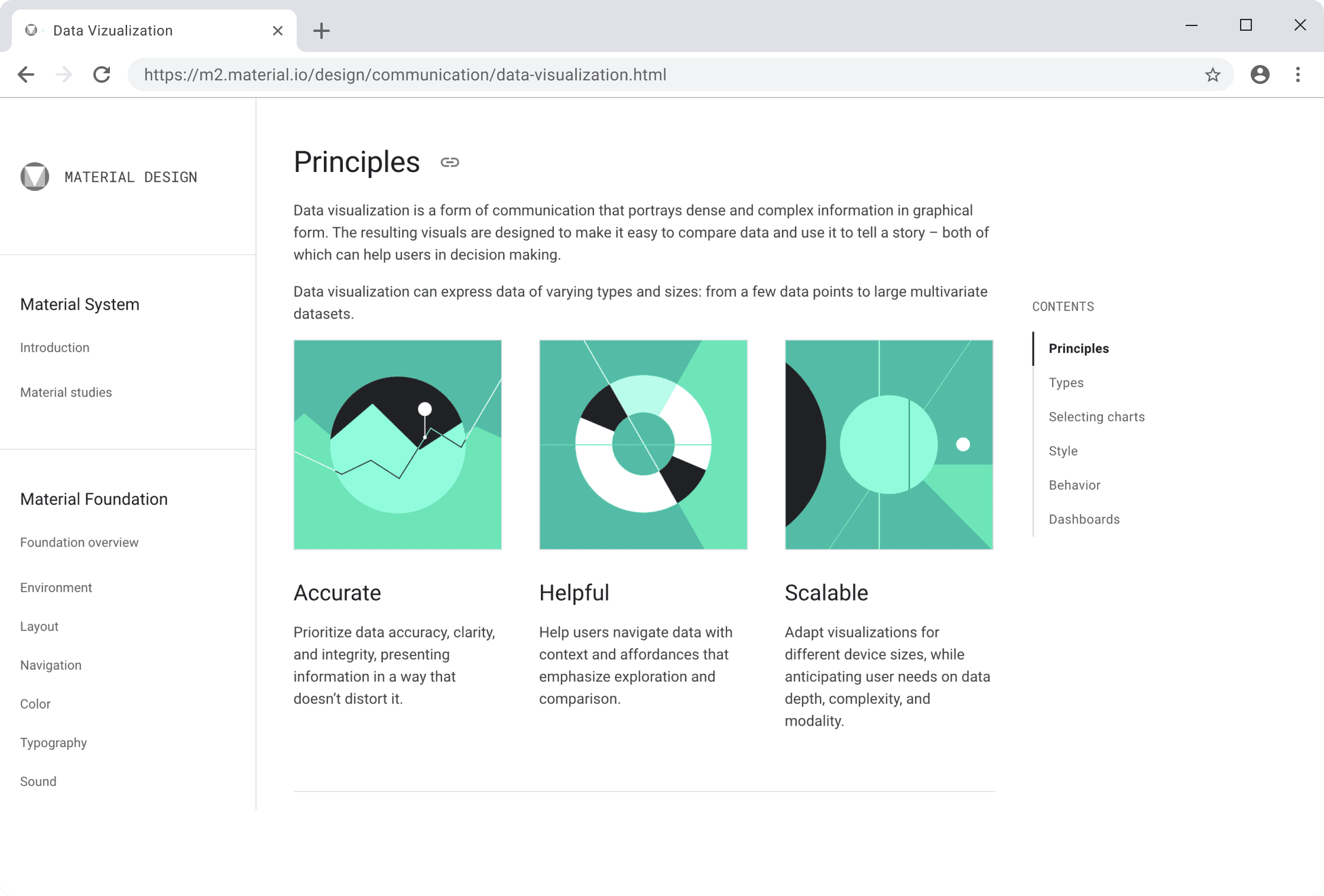The height and width of the screenshot is (896, 1324).
Task: Reload the page with refresh icon
Action: pyautogui.click(x=102, y=74)
